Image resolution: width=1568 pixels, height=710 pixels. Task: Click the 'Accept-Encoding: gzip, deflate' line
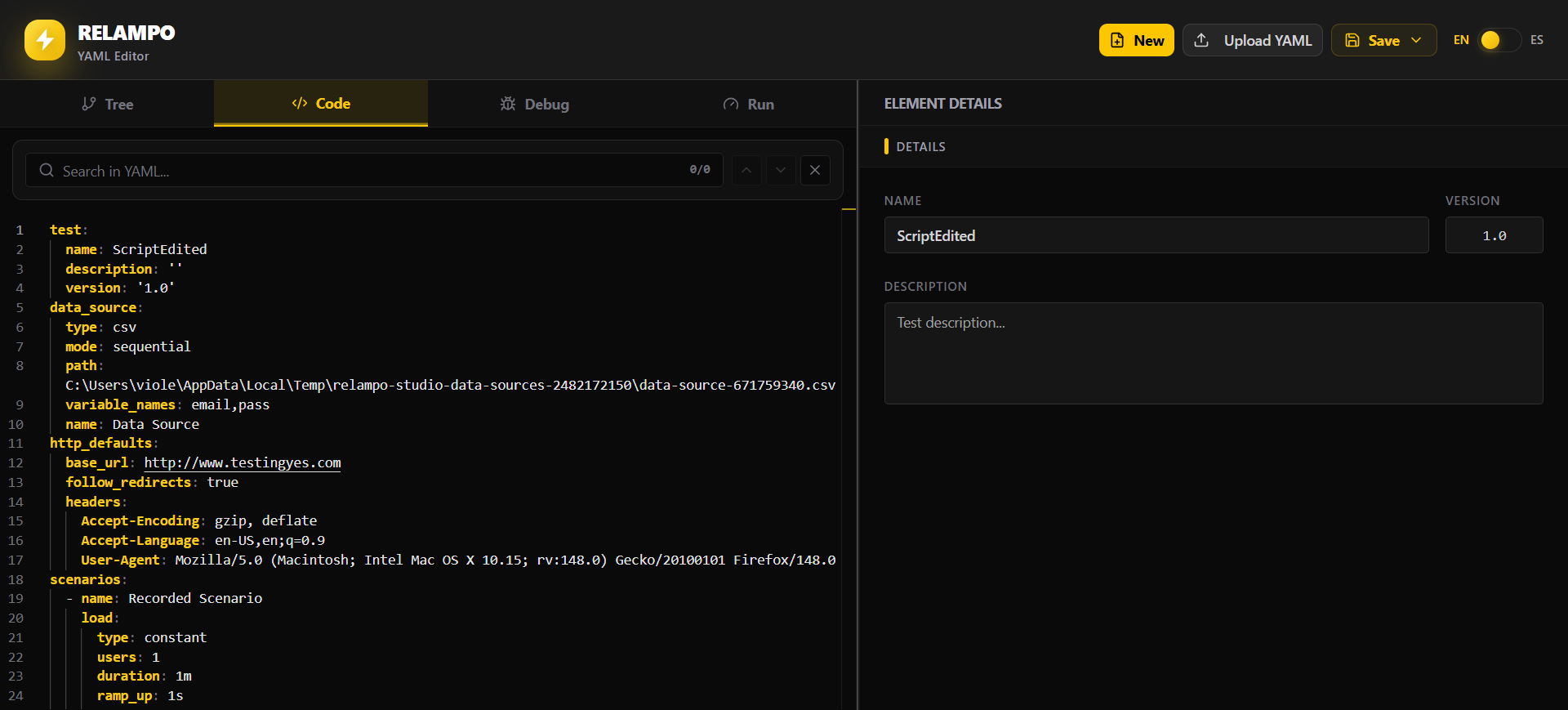tap(199, 520)
